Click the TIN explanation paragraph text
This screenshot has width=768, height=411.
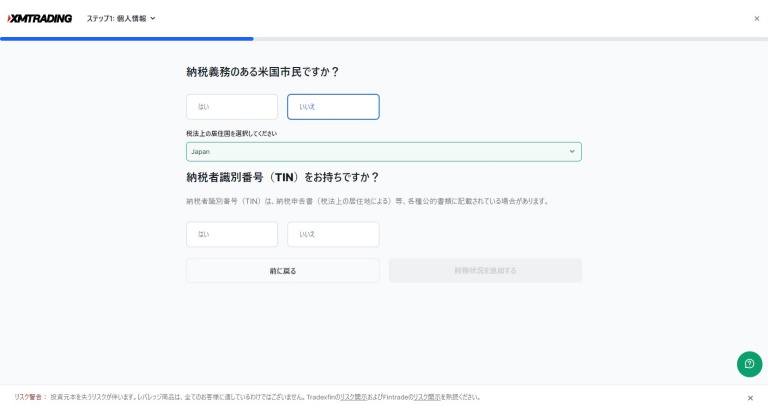point(367,201)
